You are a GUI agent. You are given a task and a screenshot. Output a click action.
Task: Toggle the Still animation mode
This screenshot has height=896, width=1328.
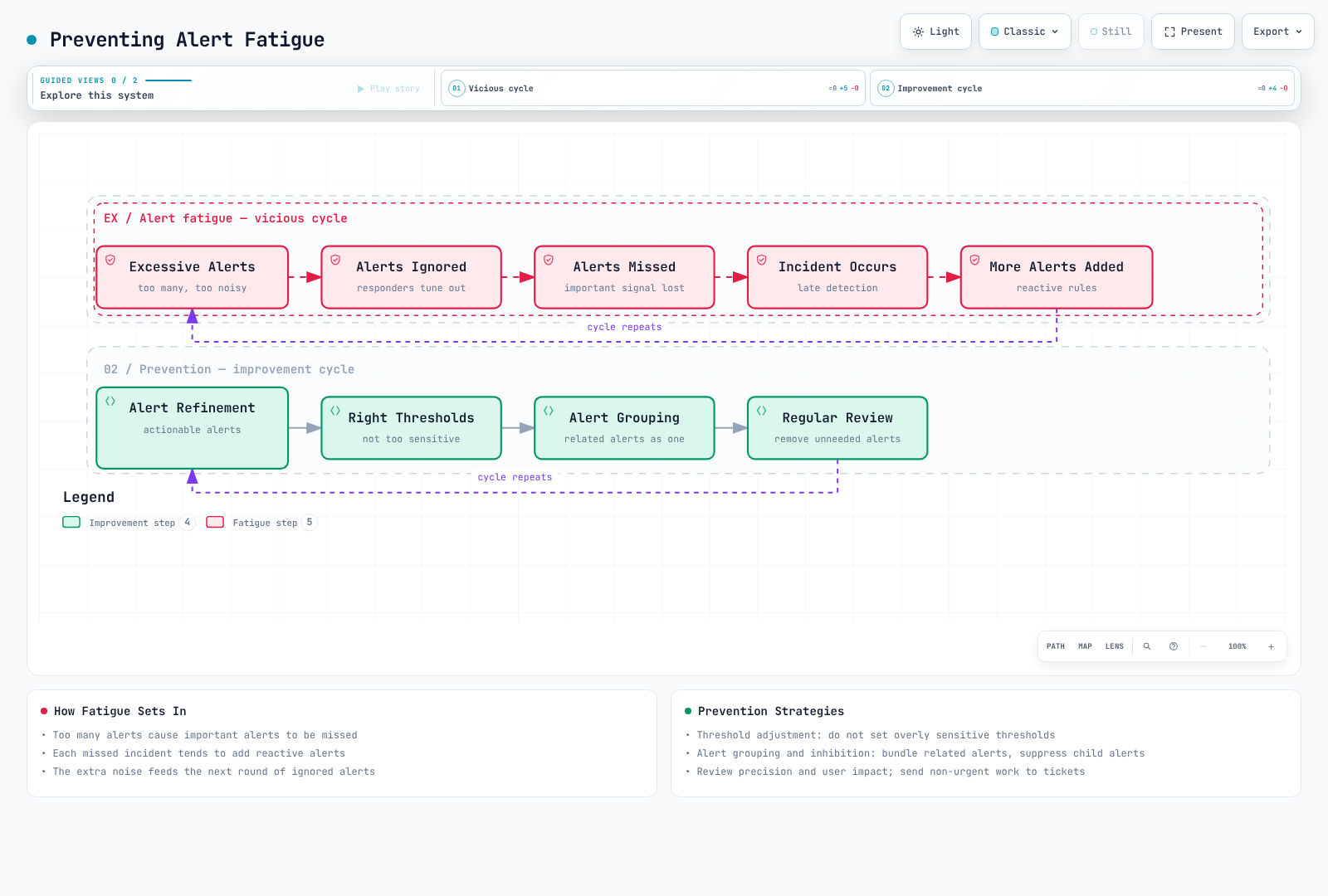1111,32
